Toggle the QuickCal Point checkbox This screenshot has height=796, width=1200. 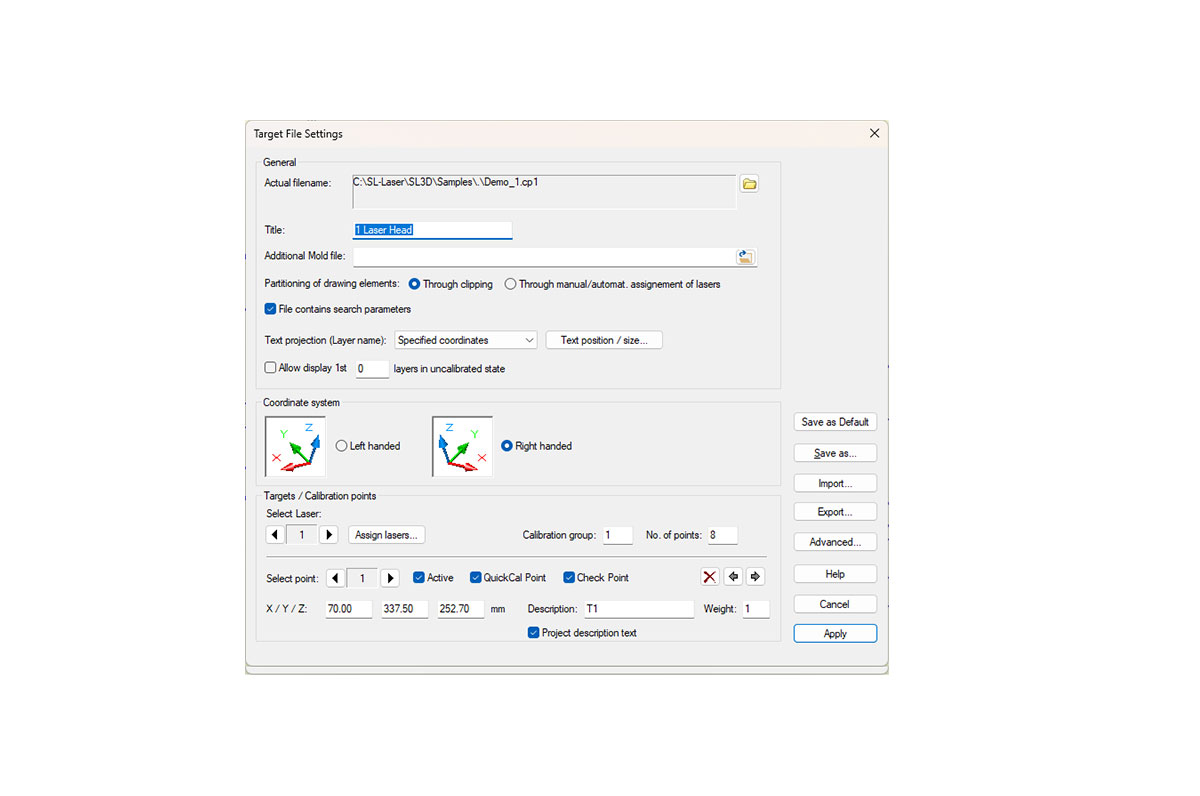point(476,578)
